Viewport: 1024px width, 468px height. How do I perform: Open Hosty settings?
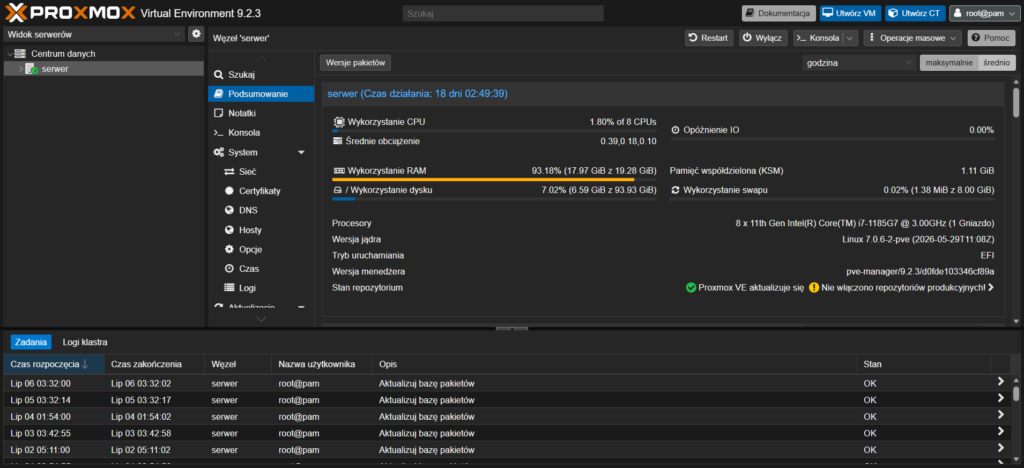261,230
